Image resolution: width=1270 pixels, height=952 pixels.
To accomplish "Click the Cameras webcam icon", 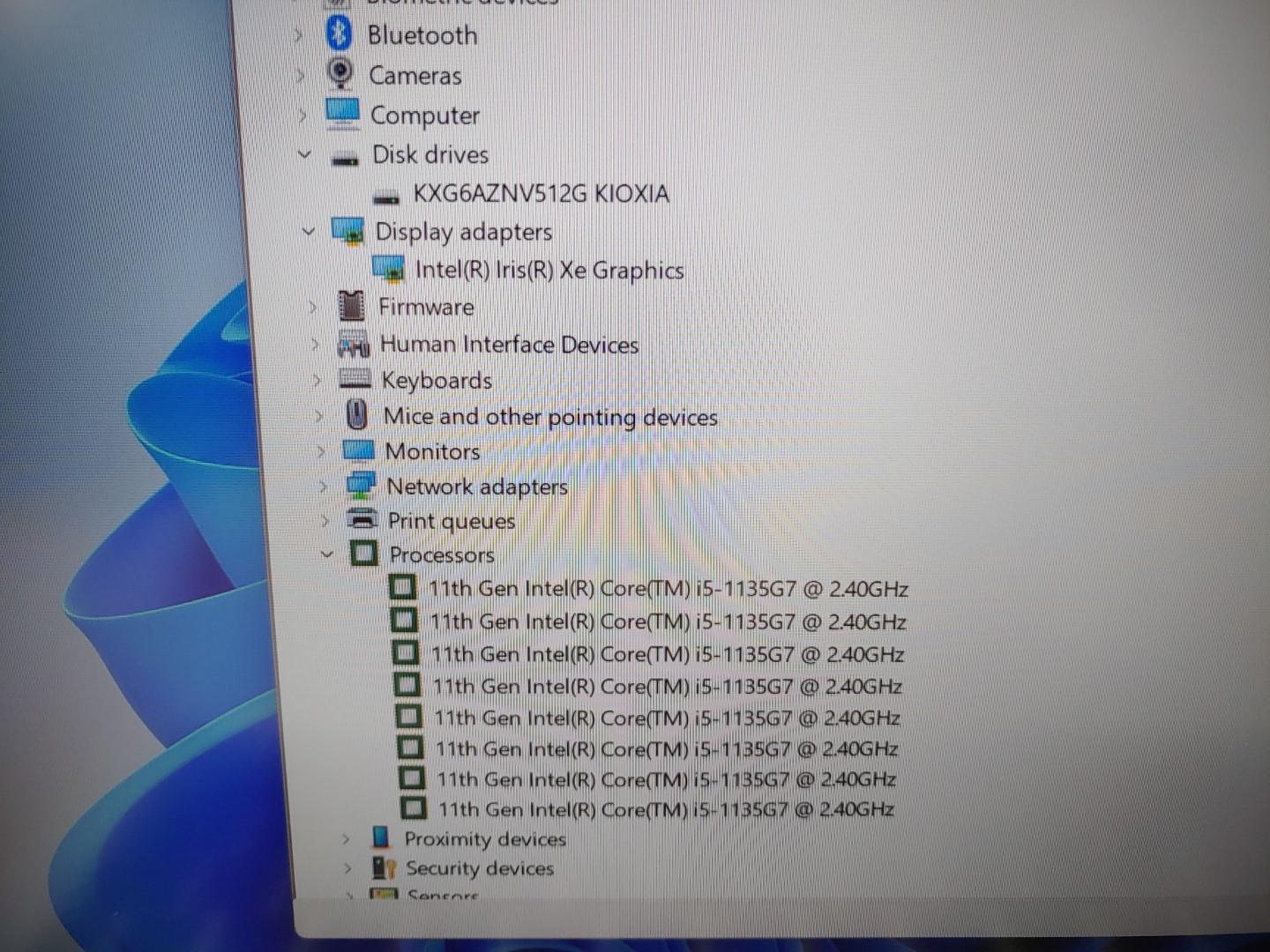I will click(340, 73).
